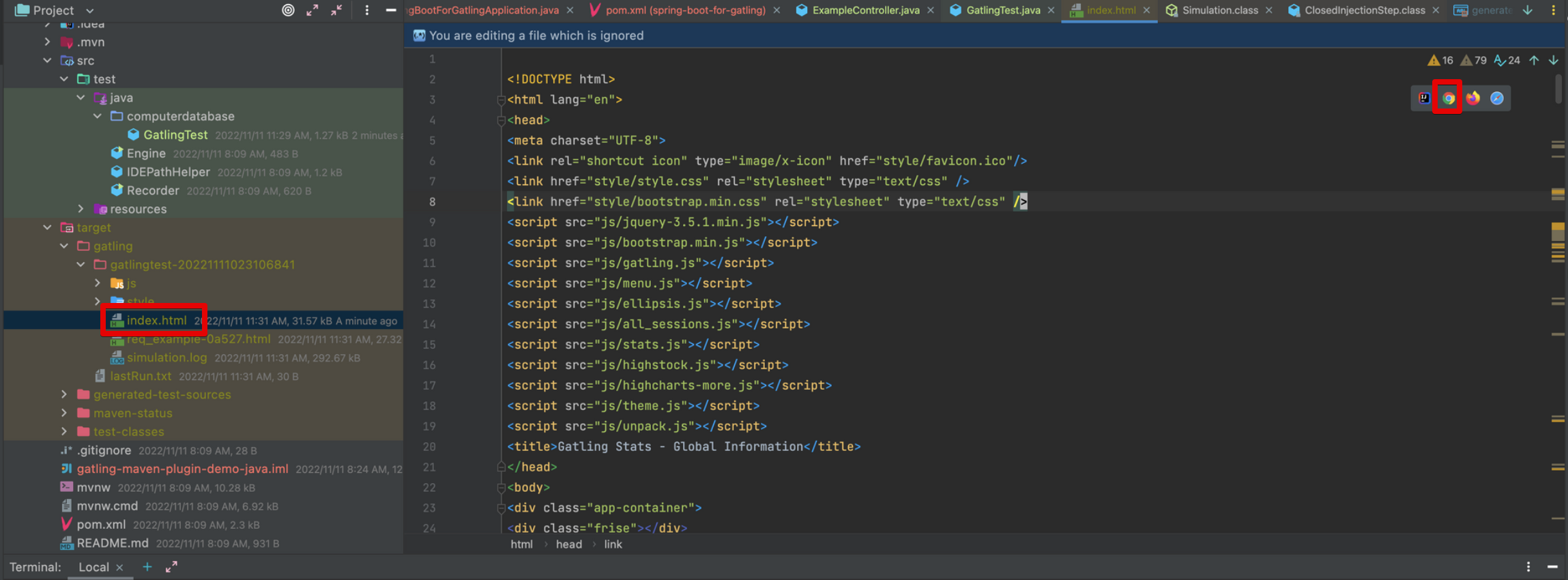
Task: Click the editor vertical scrollbar
Action: click(1558, 89)
